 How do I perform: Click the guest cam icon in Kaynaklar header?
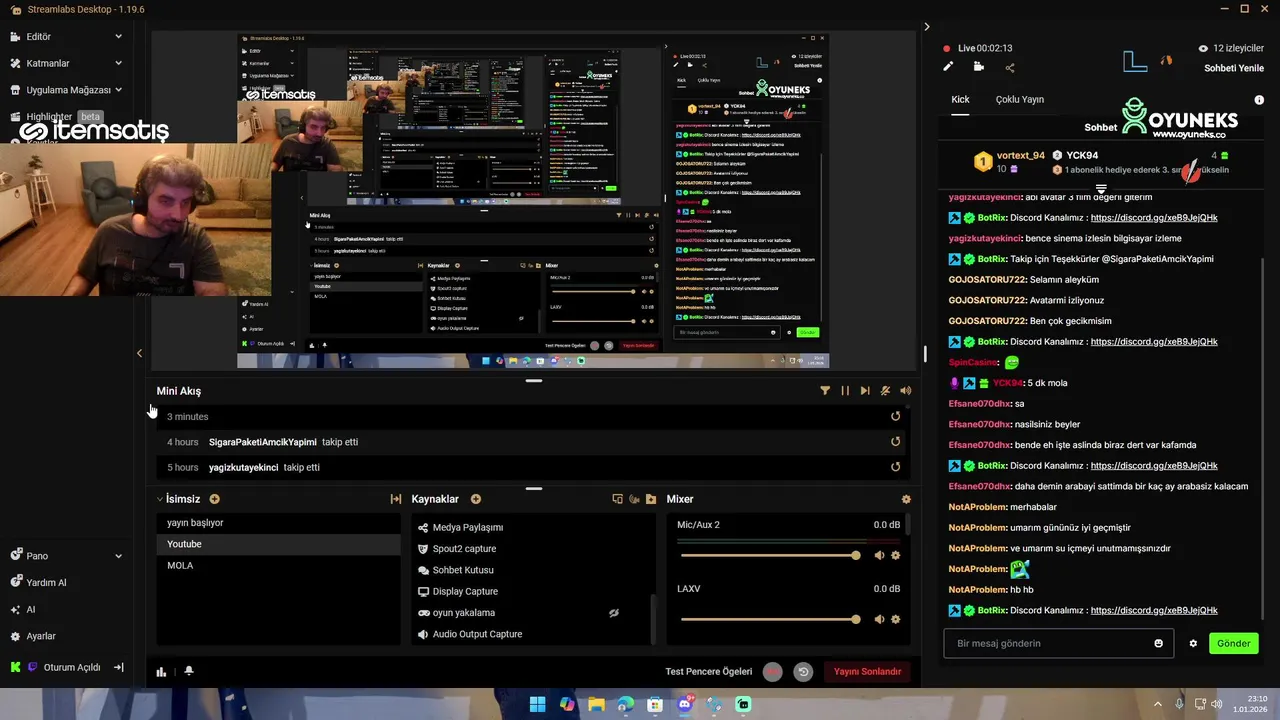634,499
